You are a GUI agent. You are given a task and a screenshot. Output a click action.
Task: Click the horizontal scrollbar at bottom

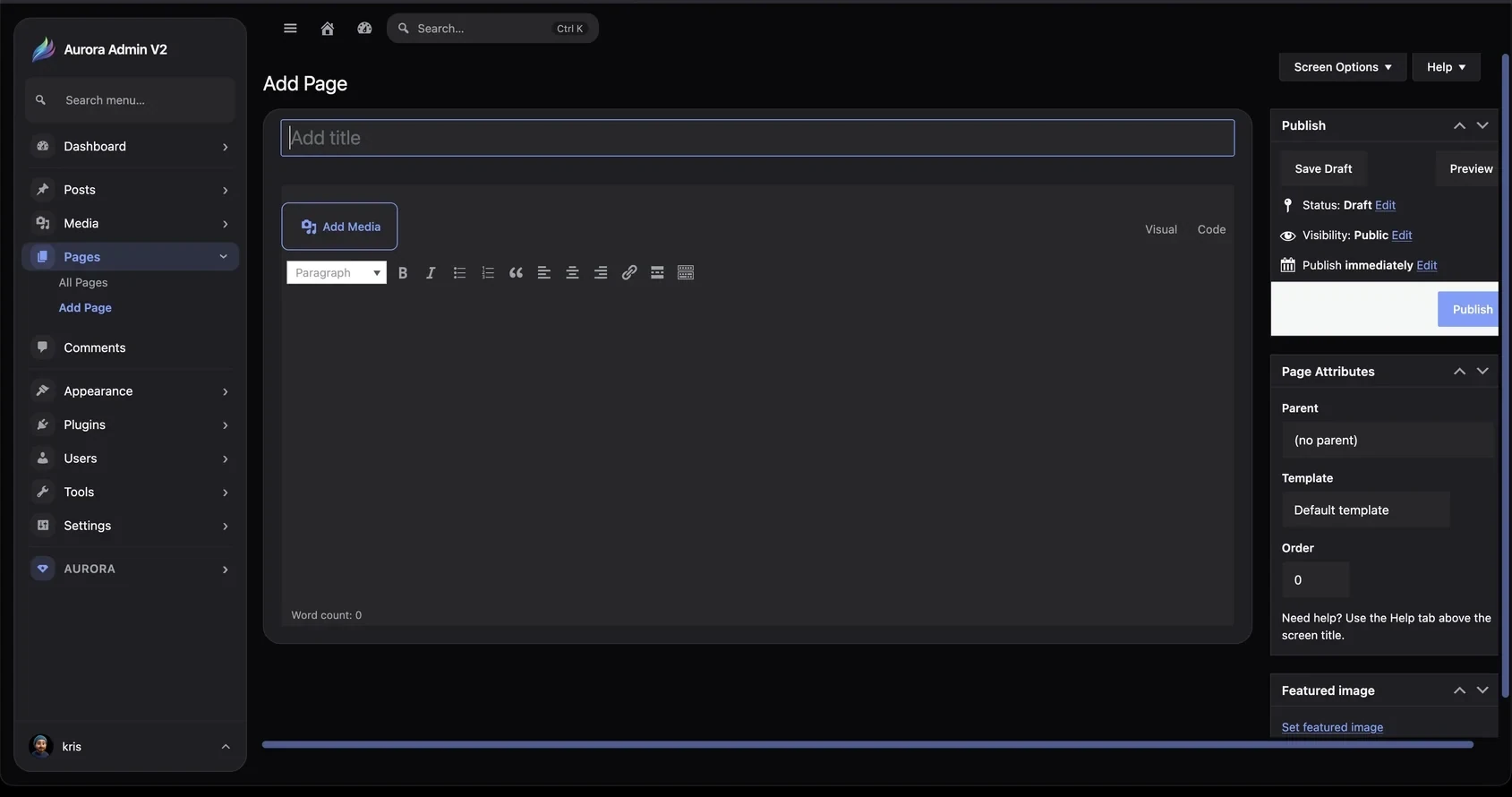click(x=867, y=744)
